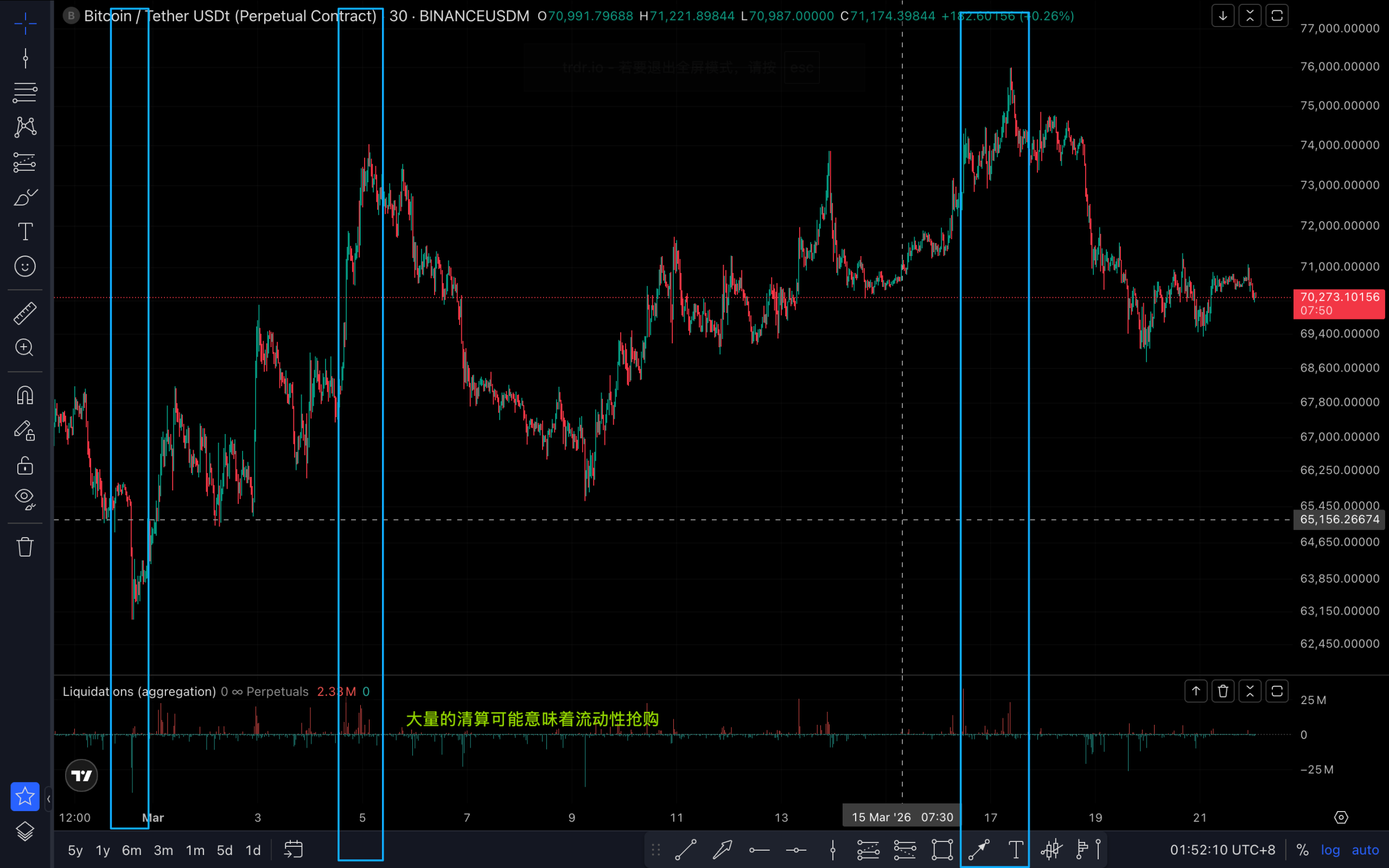1389x868 pixels.
Task: Switch time range to 1d
Action: (x=252, y=850)
